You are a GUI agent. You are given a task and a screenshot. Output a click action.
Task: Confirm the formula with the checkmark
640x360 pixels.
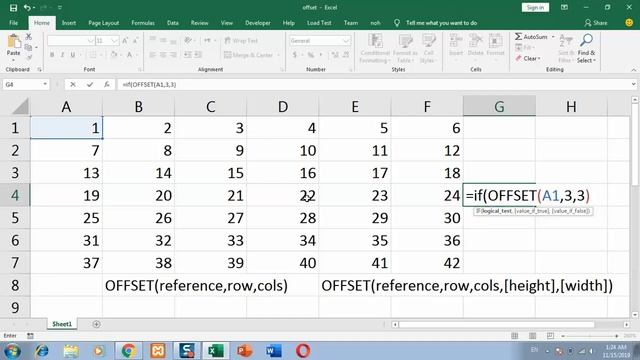(90, 84)
